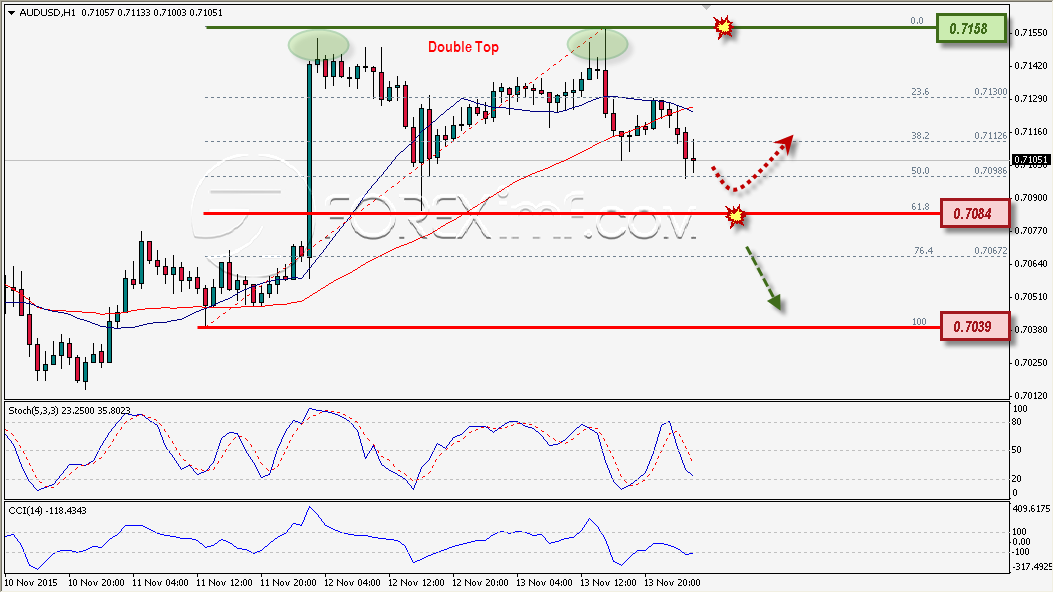1054x593 pixels.
Task: Click 0.71160 on the price axis
Action: coord(1030,131)
